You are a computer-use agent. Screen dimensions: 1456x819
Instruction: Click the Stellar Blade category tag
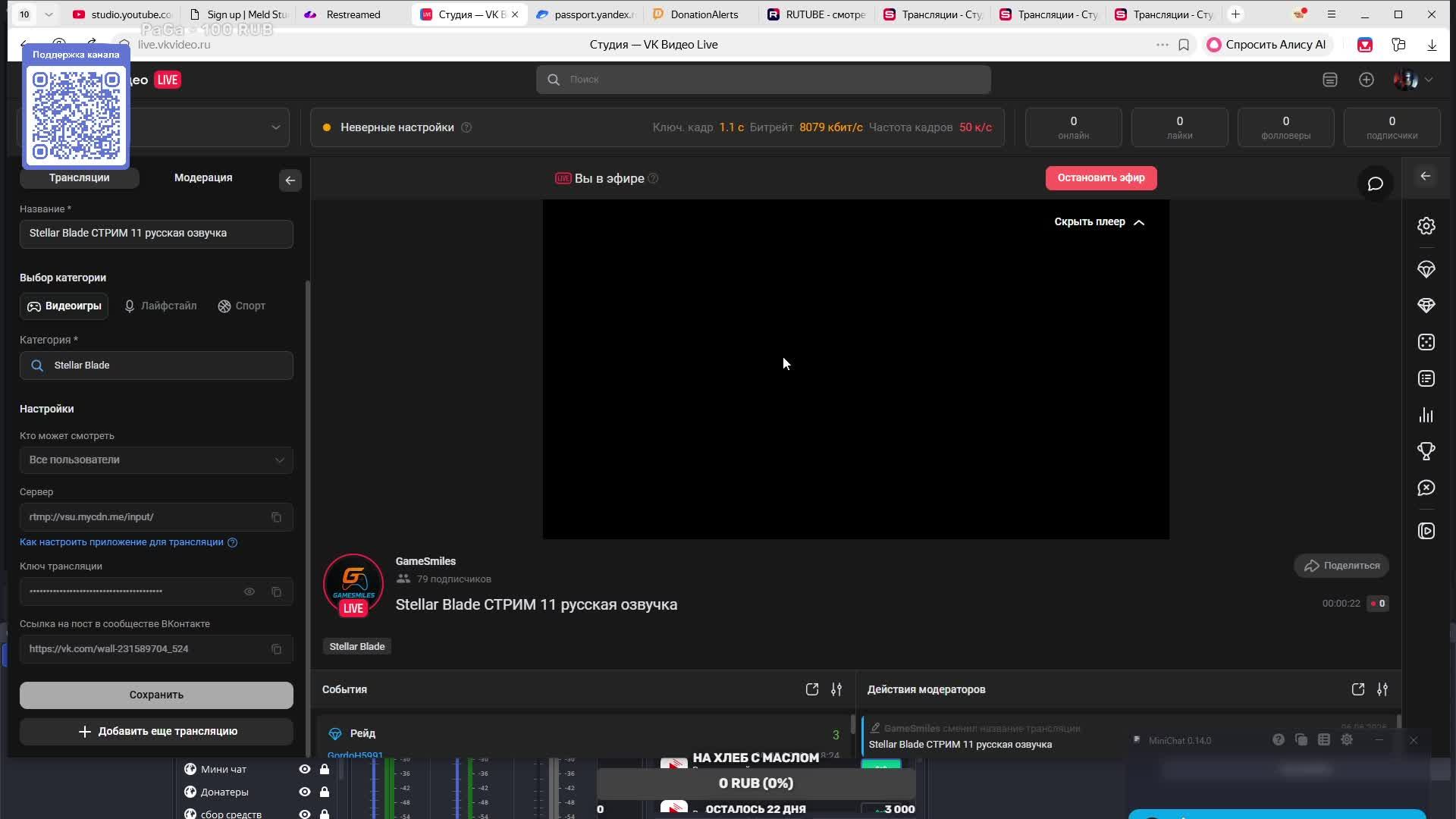point(357,647)
